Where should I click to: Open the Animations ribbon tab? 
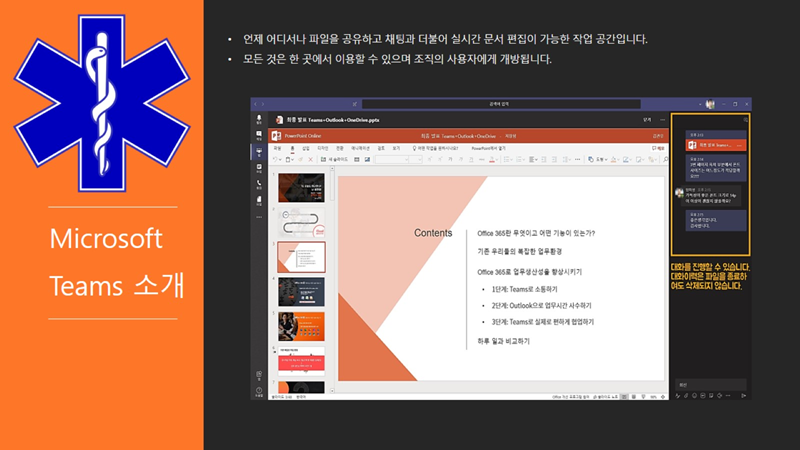pos(360,148)
